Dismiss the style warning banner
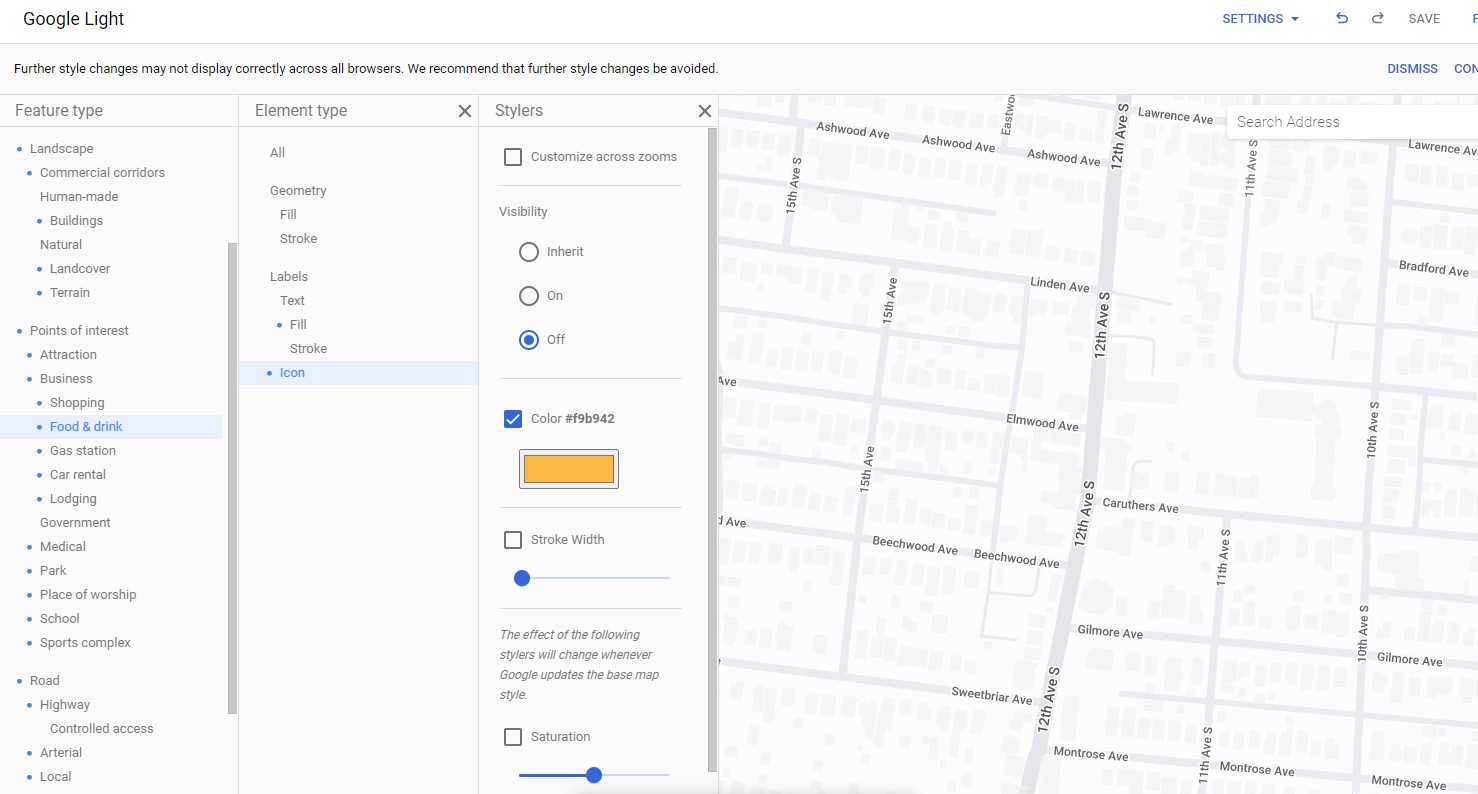 pyautogui.click(x=1411, y=69)
